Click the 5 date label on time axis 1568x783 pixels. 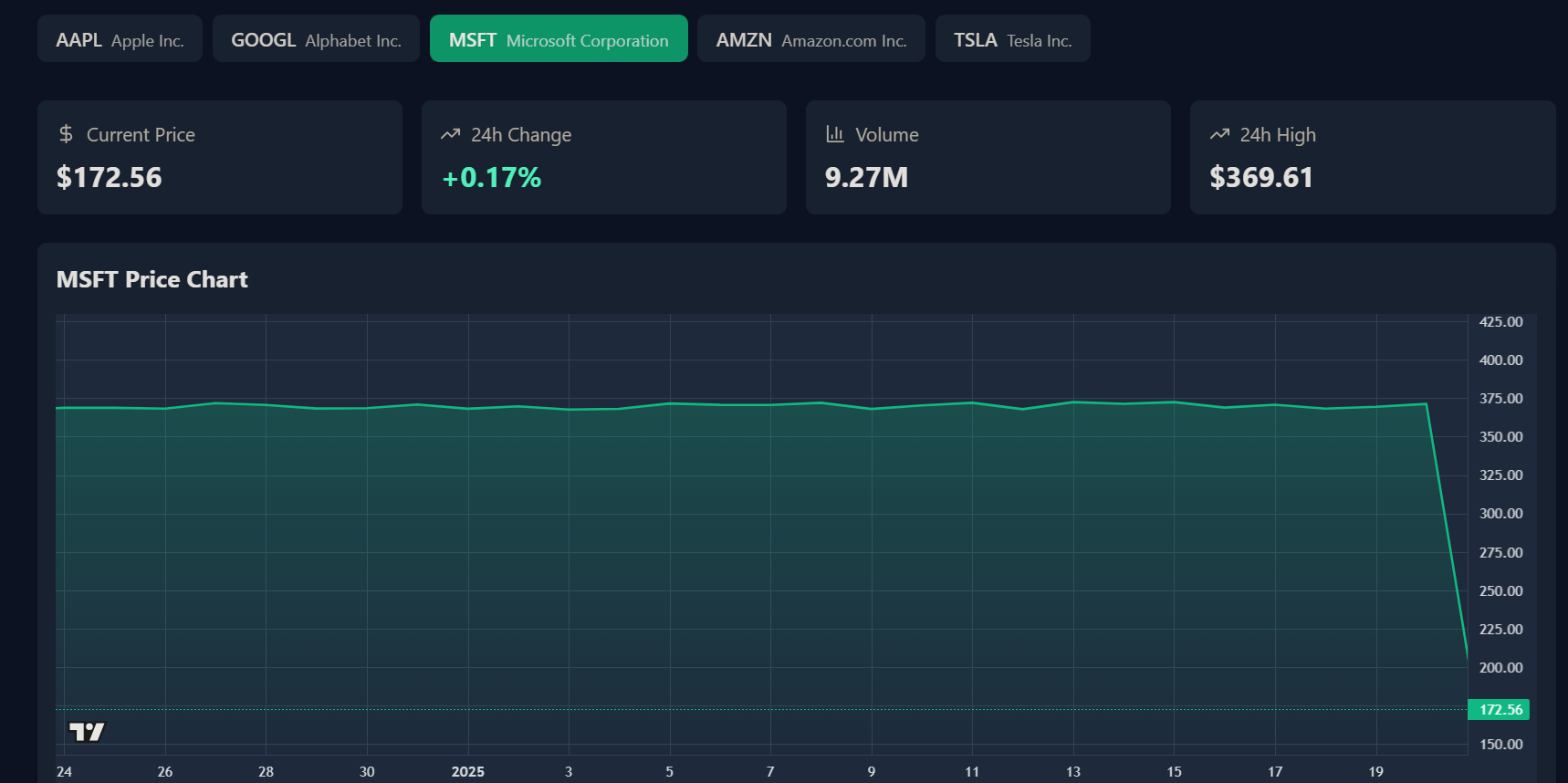[x=670, y=771]
